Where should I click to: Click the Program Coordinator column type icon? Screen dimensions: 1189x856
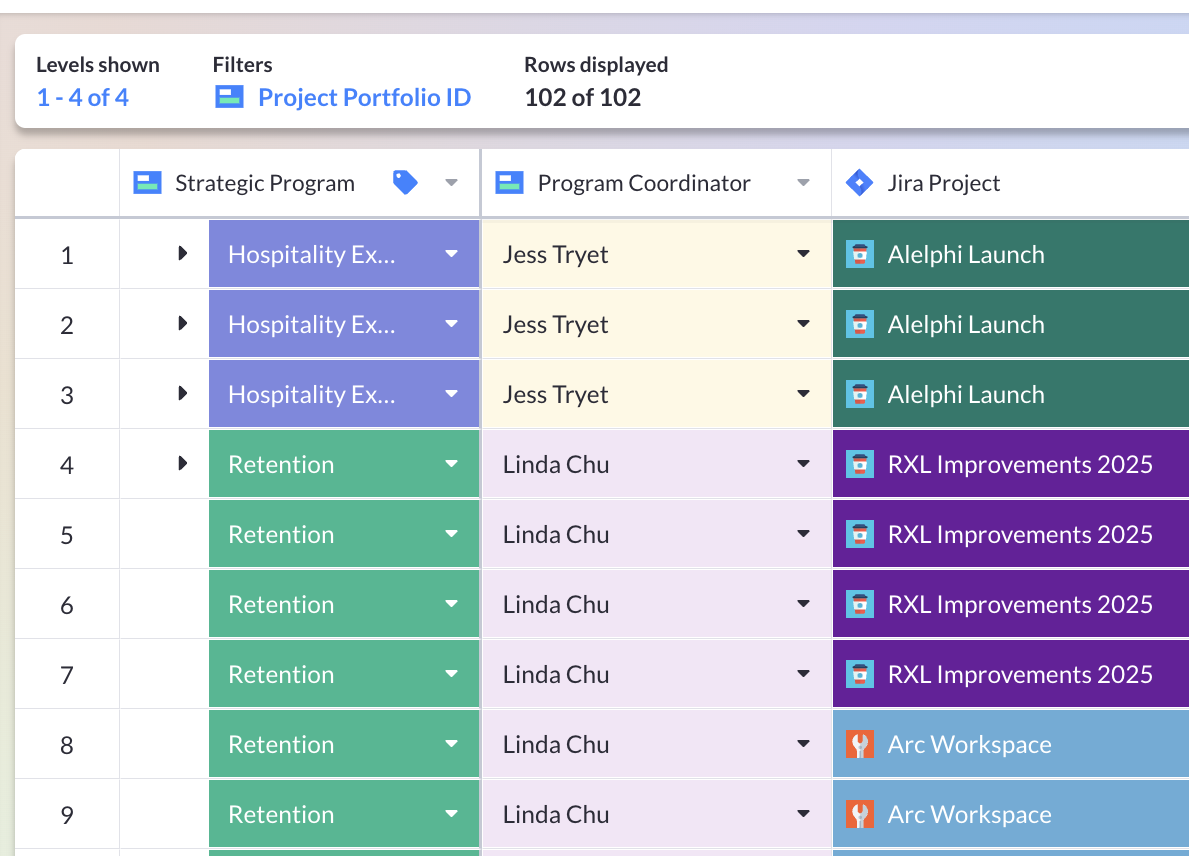click(511, 183)
